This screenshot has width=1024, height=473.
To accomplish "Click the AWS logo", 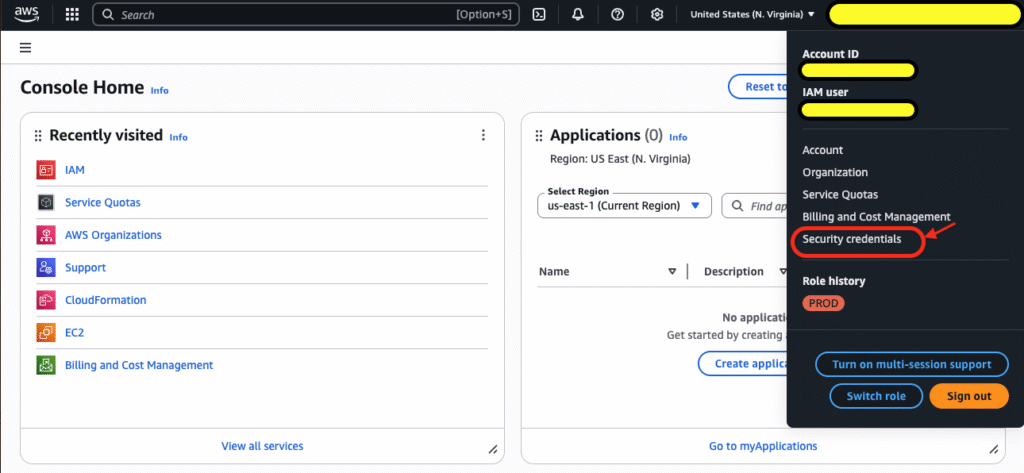I will [26, 14].
